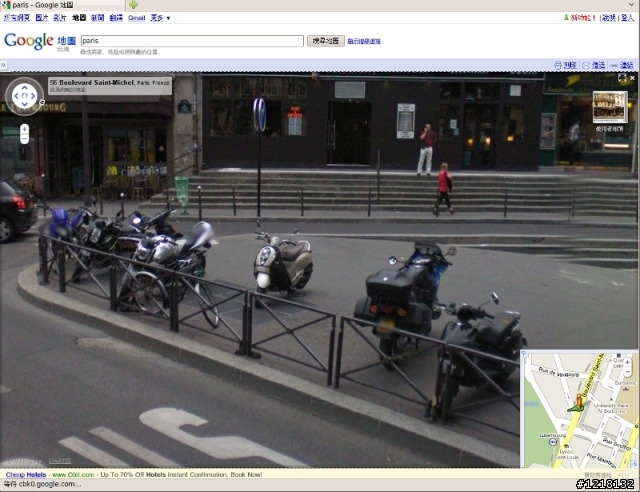Open the Videos link in Google bar
The image size is (640, 492).
click(60, 18)
